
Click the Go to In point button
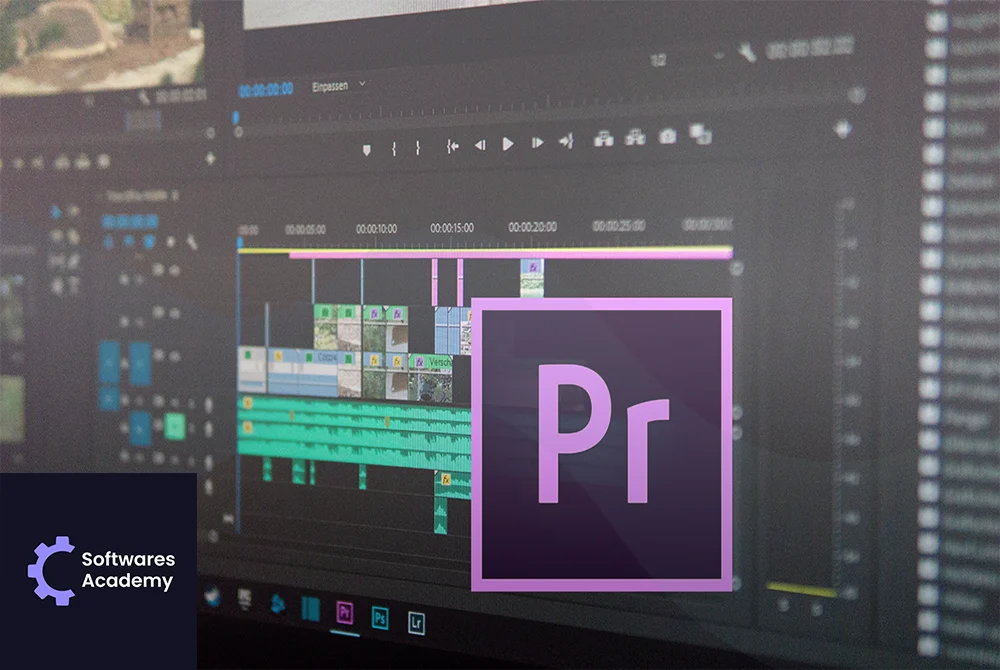point(452,147)
